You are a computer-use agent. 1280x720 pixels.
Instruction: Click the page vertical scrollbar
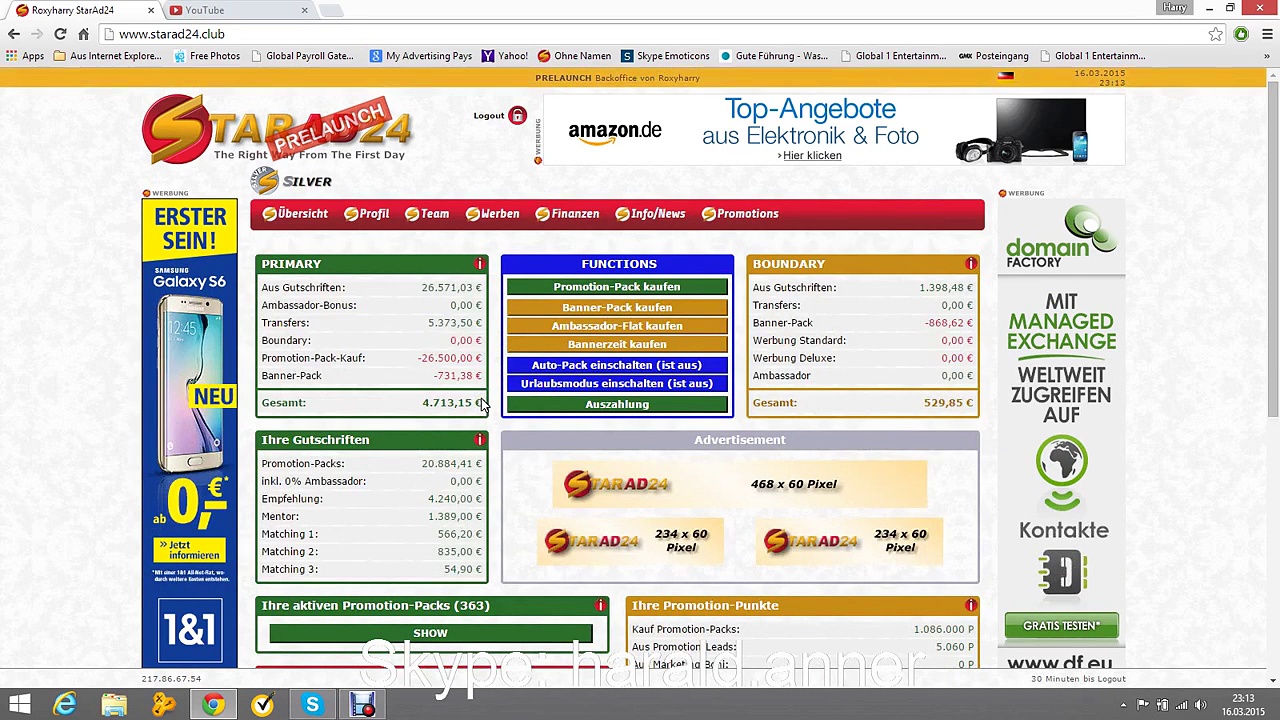pyautogui.click(x=1273, y=380)
